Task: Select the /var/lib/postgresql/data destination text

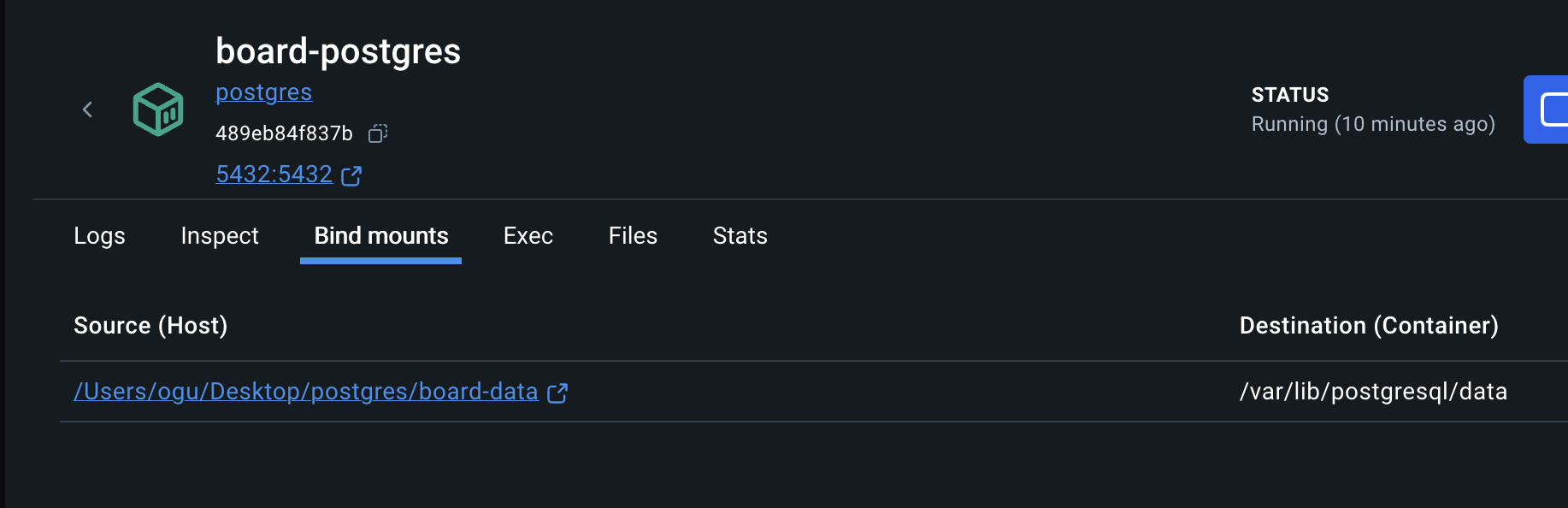Action: pos(1373,392)
